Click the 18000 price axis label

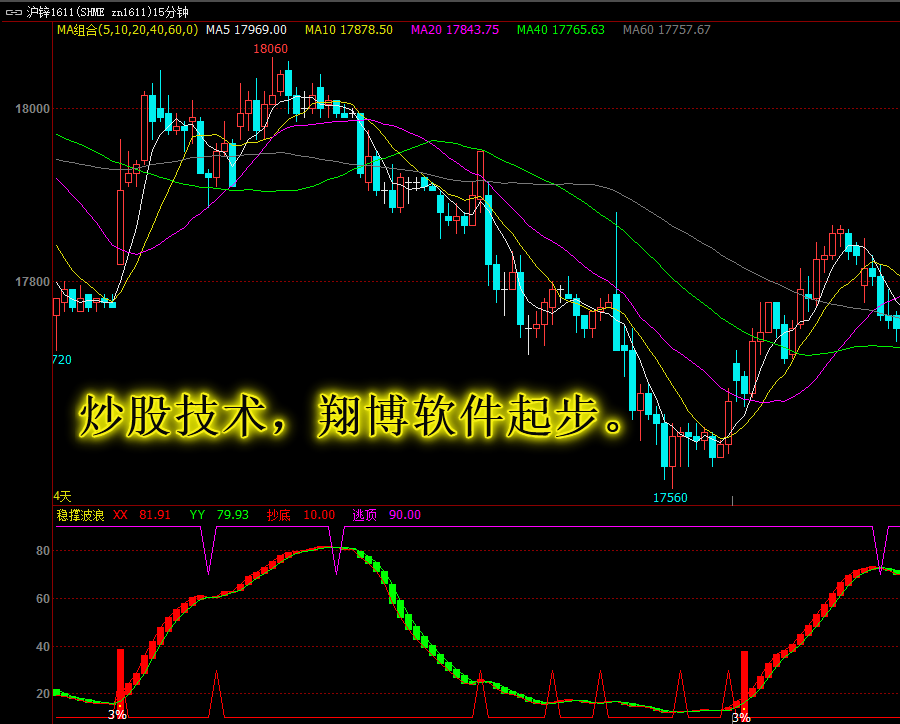(32, 109)
